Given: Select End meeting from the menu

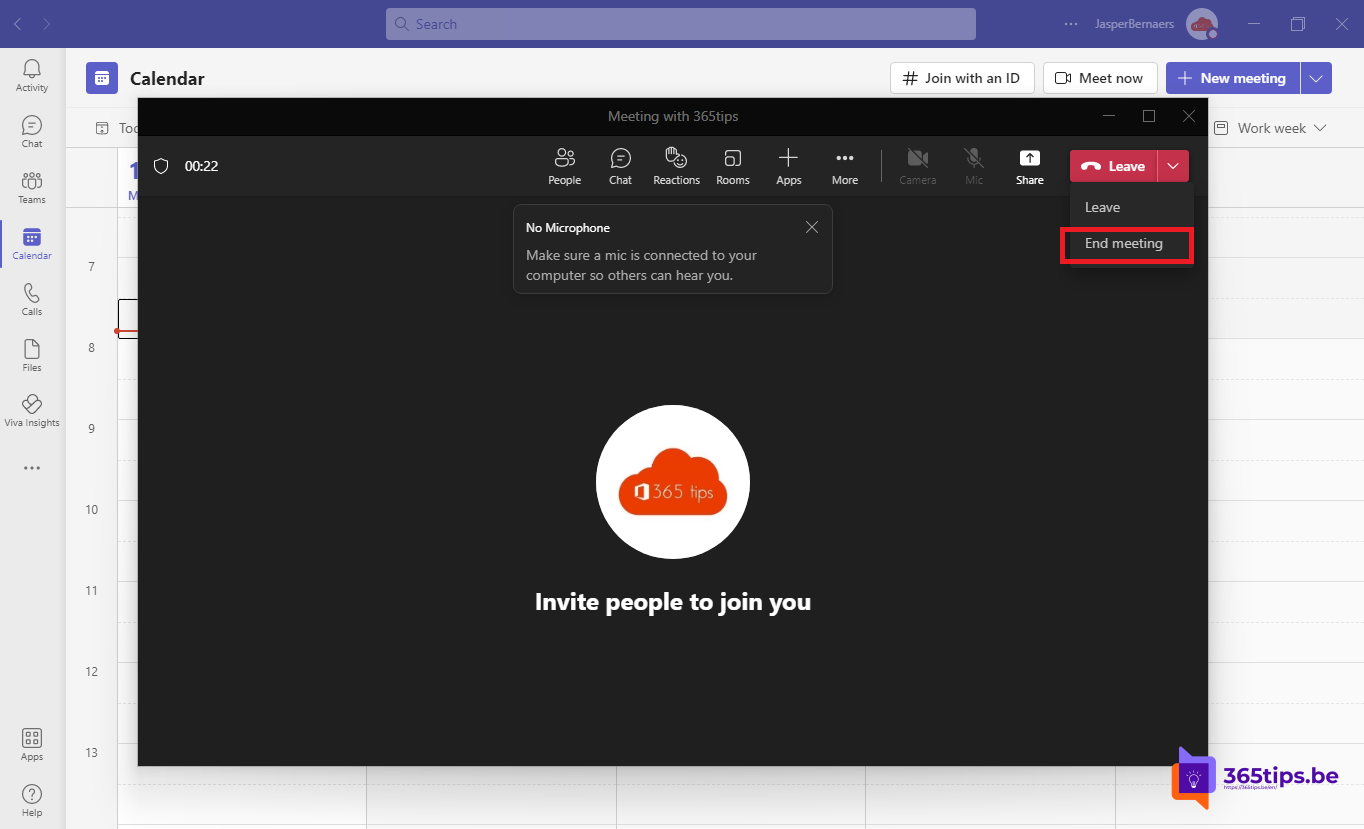Looking at the screenshot, I should tap(1124, 244).
